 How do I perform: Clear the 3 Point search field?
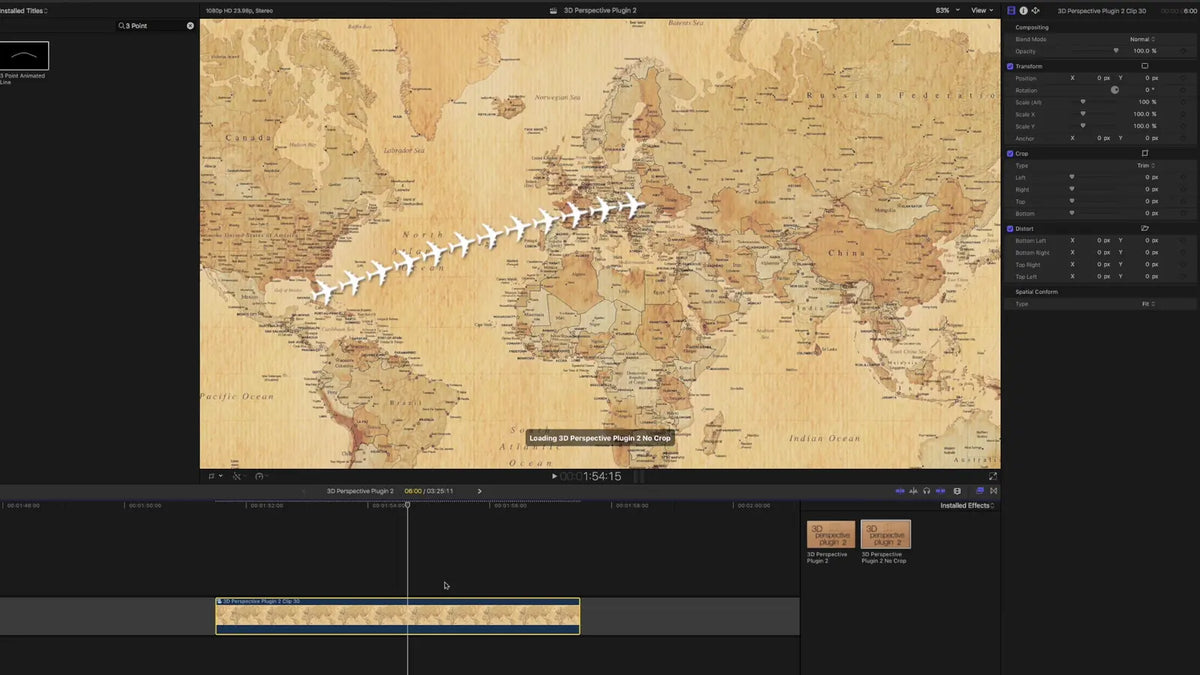pyautogui.click(x=190, y=25)
